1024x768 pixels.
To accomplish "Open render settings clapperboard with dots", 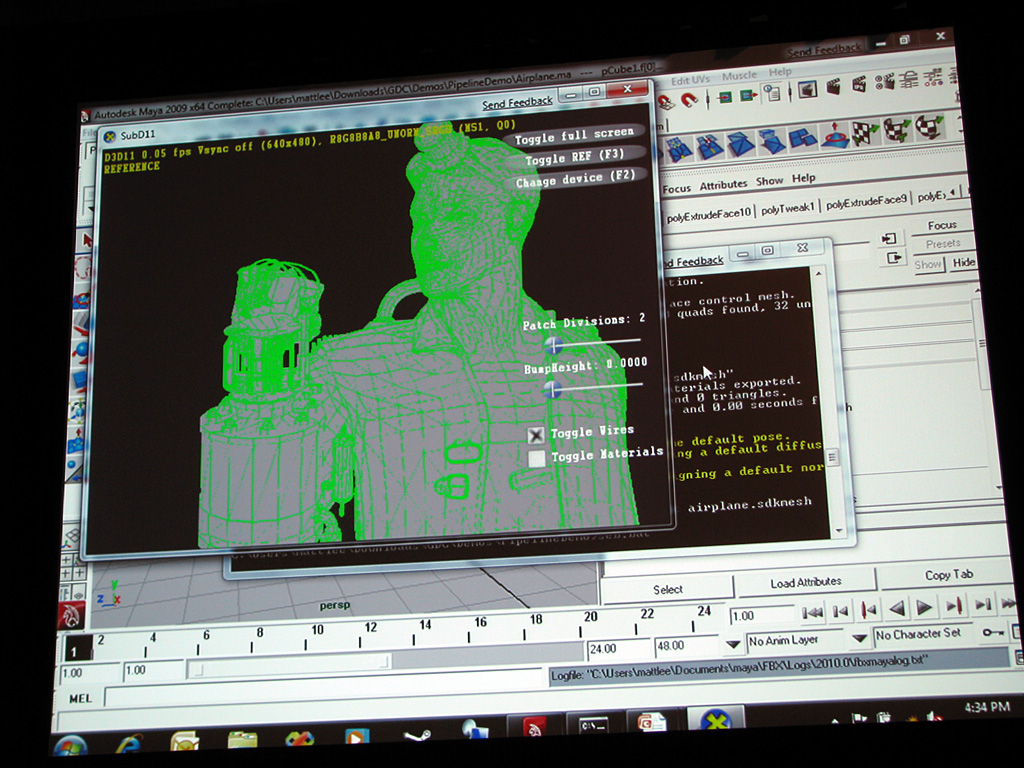I will (885, 82).
